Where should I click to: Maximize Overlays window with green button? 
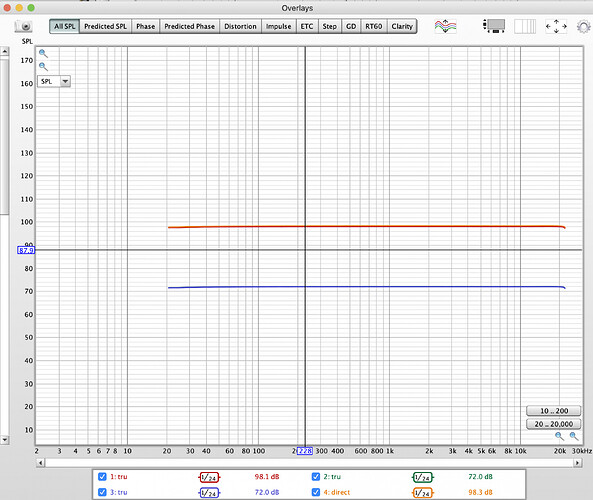click(31, 8)
